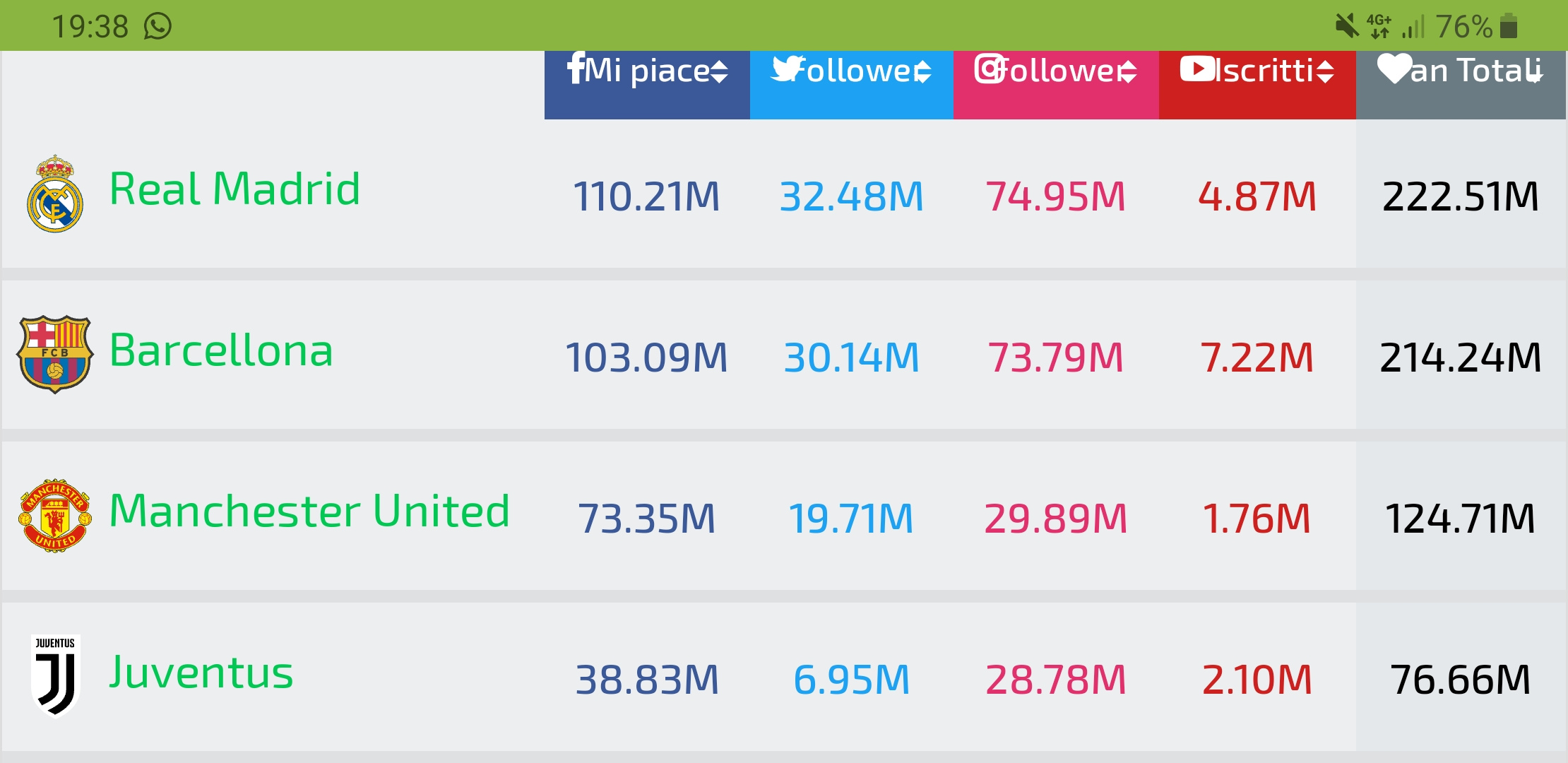
Task: Open the Manchester United team link
Action: click(309, 511)
